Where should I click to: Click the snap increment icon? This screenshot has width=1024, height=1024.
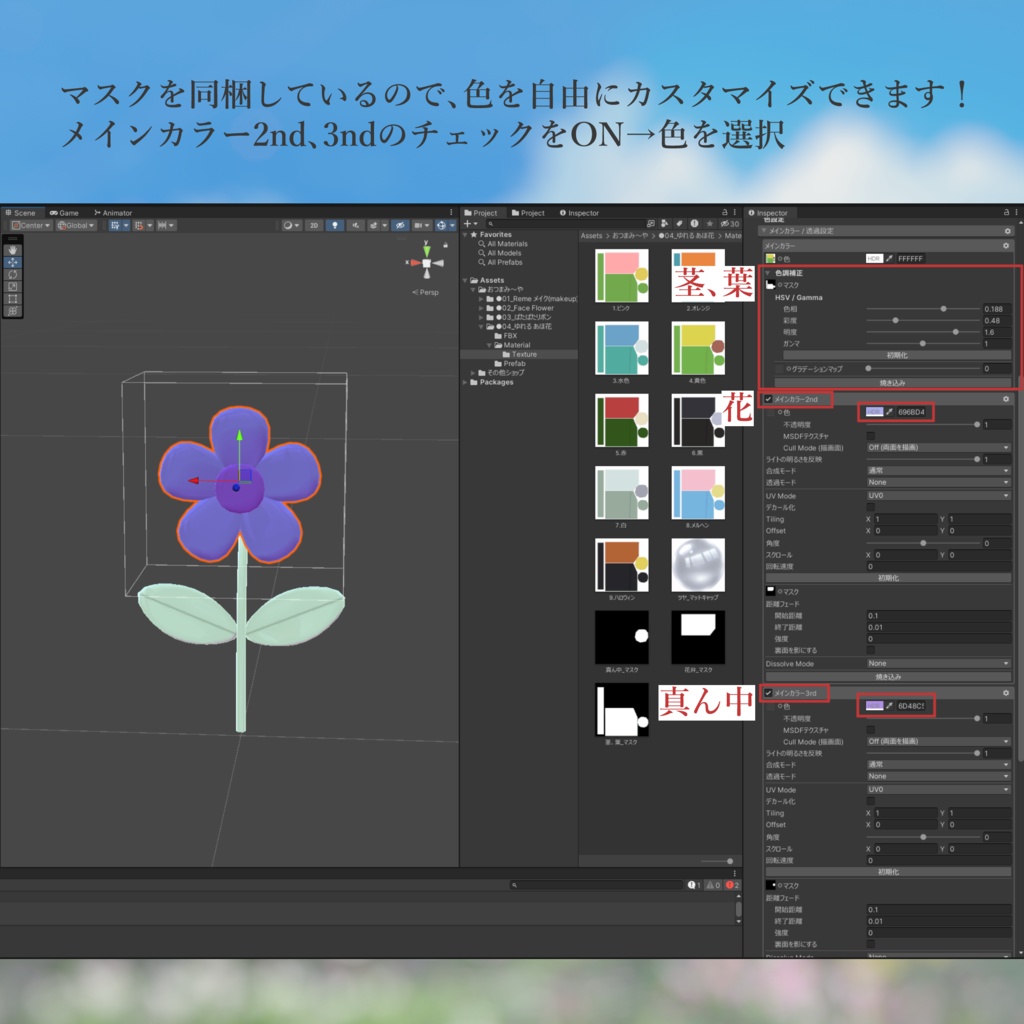point(162,225)
